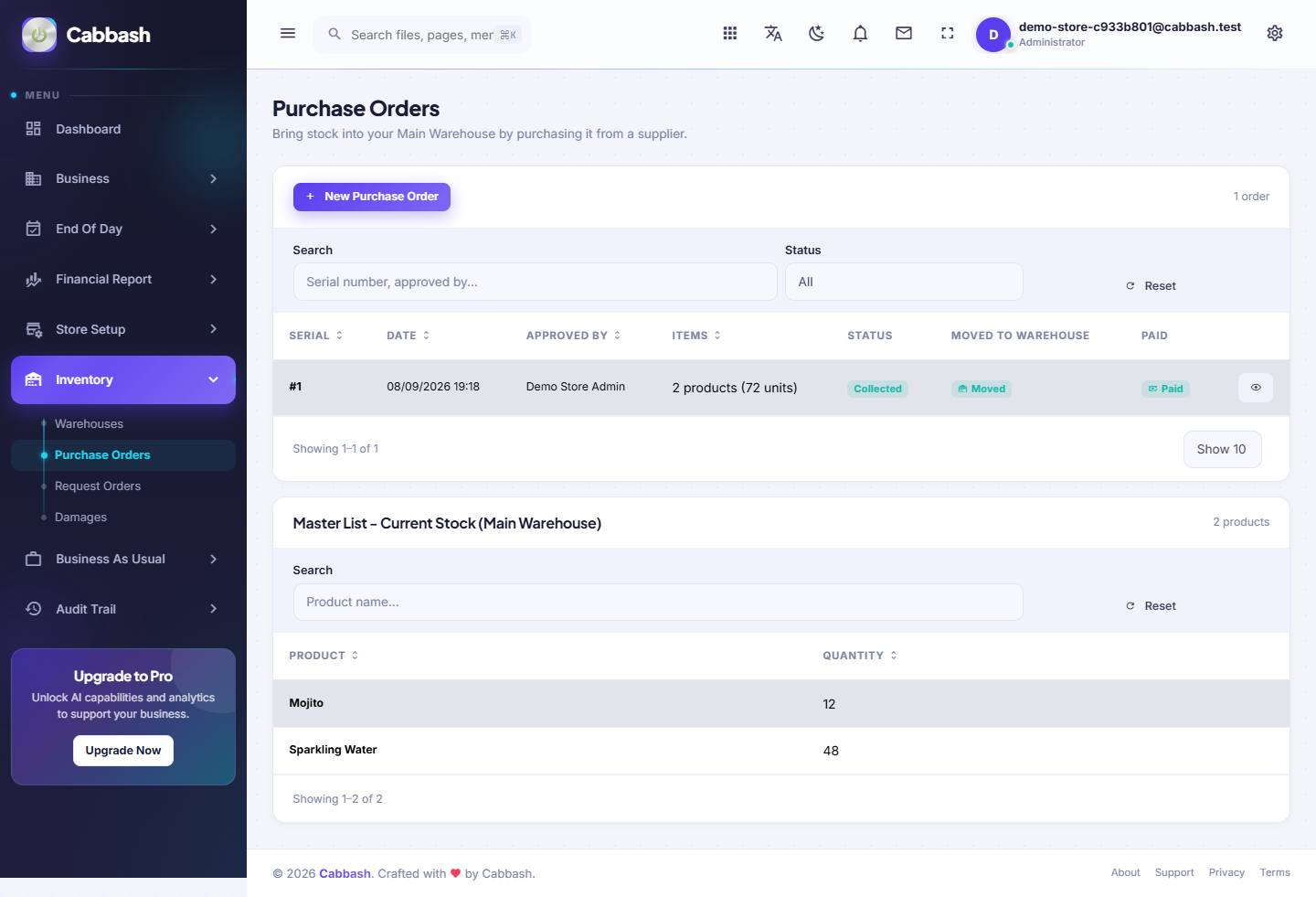
Task: Focus the serial number search field
Action: [535, 282]
